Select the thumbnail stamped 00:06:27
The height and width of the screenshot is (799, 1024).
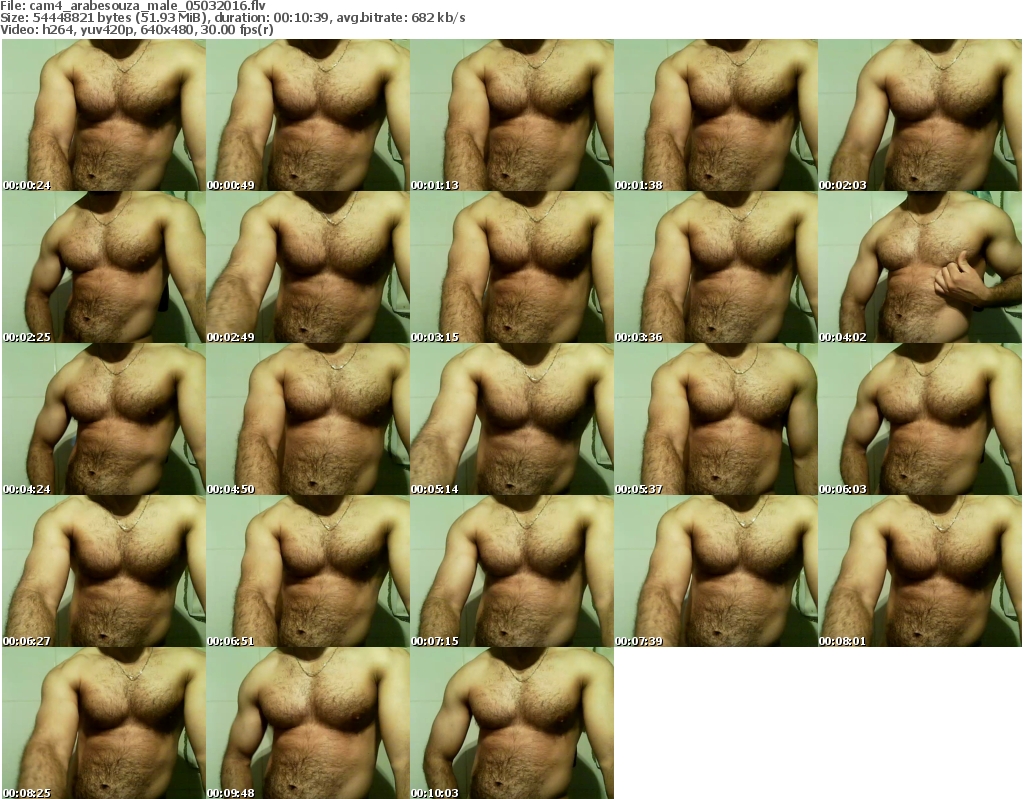[104, 571]
